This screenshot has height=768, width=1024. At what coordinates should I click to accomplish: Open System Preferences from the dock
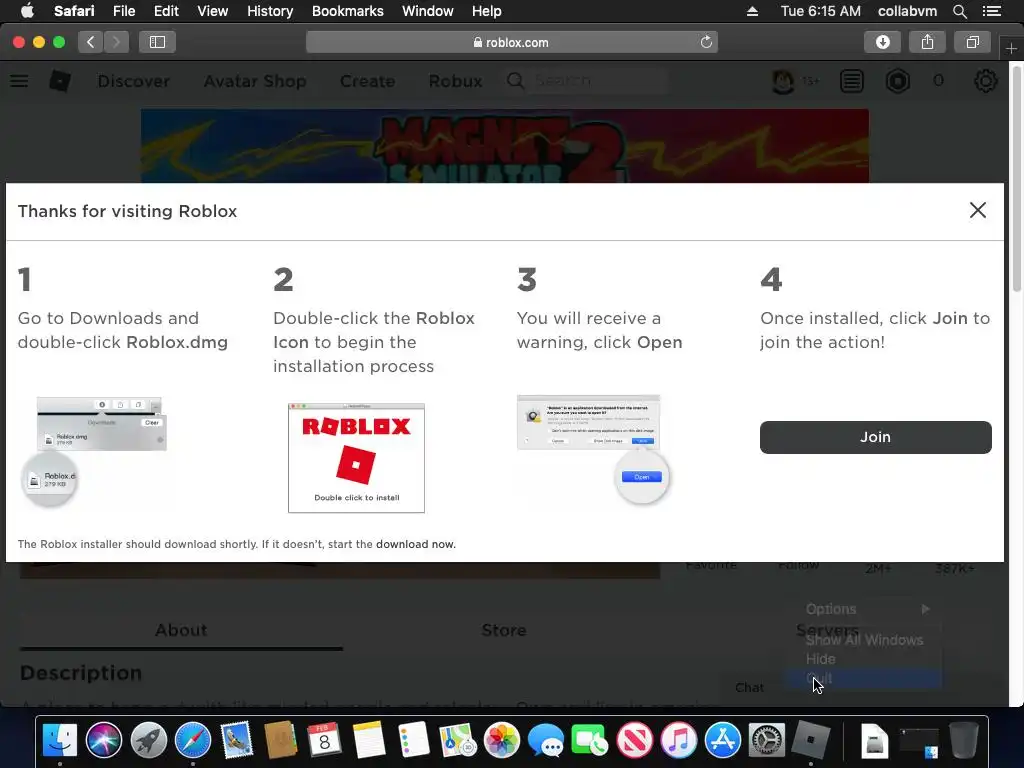[767, 741]
